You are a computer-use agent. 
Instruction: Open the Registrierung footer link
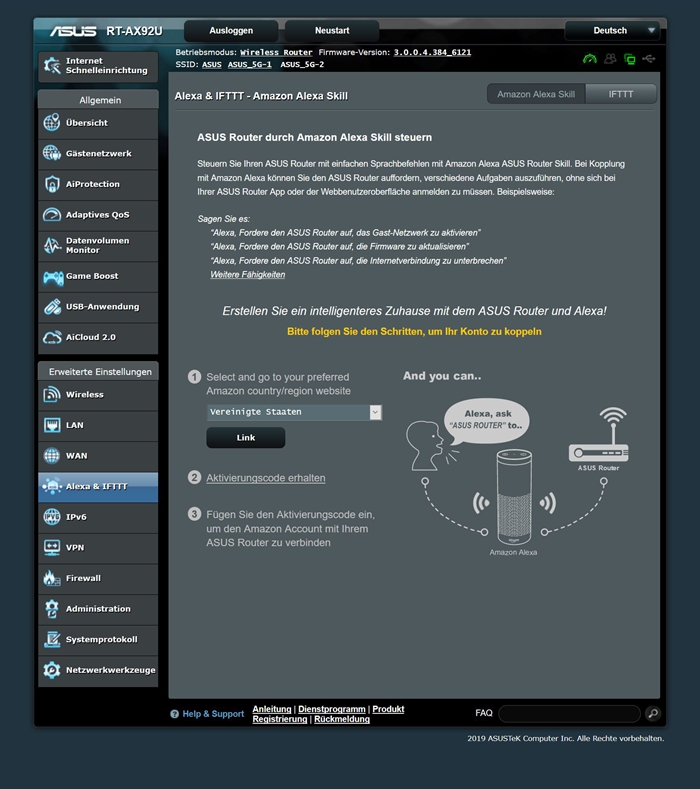[280, 719]
